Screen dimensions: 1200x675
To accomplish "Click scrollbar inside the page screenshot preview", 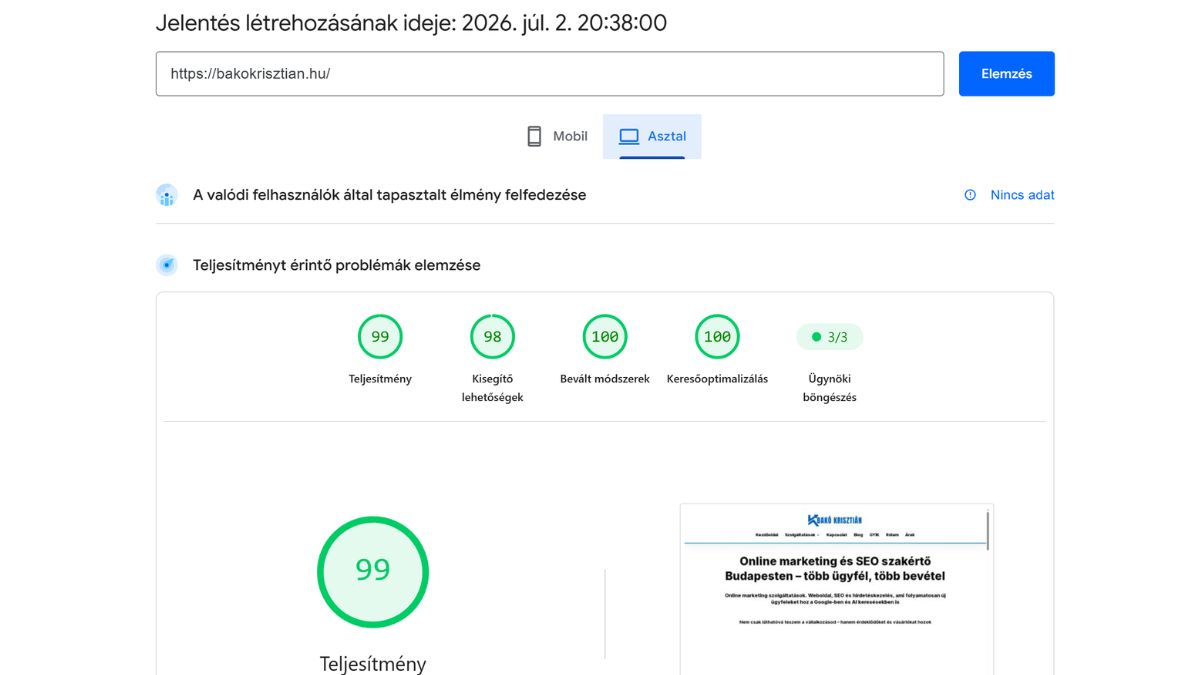I will [988, 530].
